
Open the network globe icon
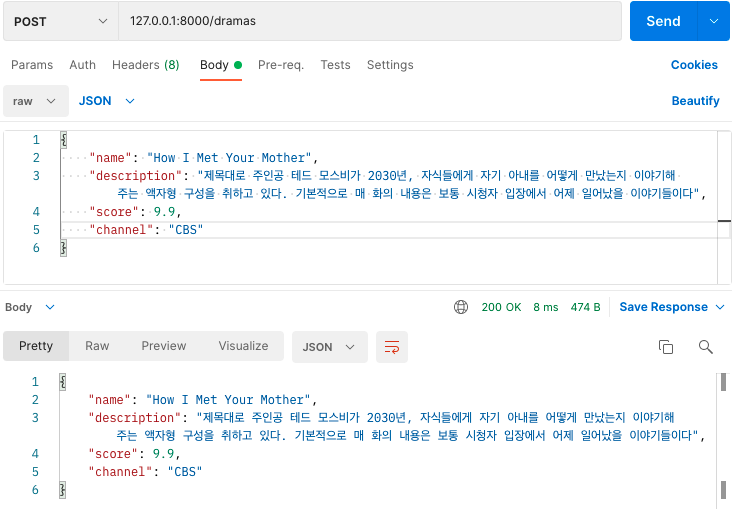461,307
